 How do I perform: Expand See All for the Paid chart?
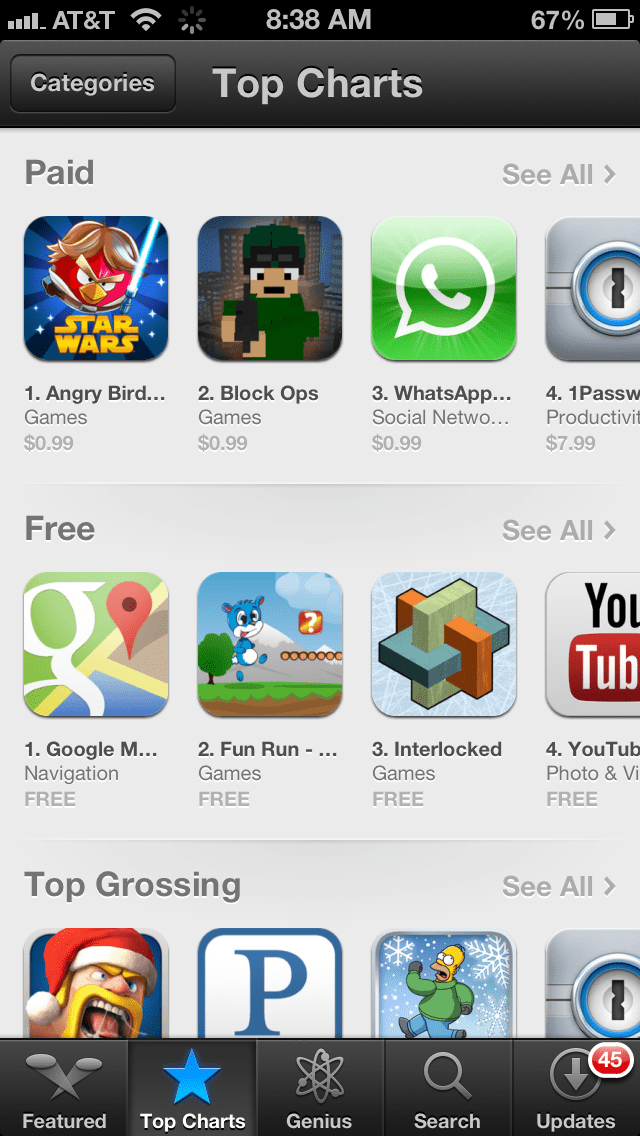coord(559,174)
